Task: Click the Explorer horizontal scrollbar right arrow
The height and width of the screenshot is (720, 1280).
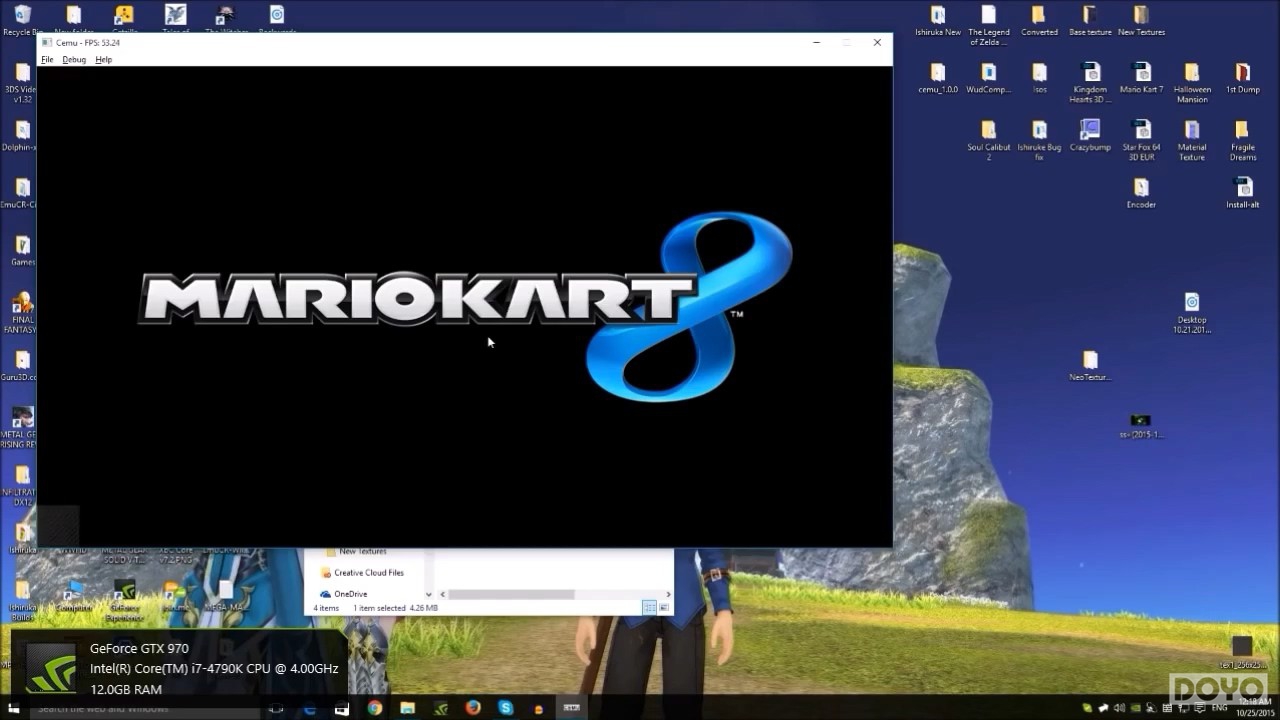Action: point(668,594)
